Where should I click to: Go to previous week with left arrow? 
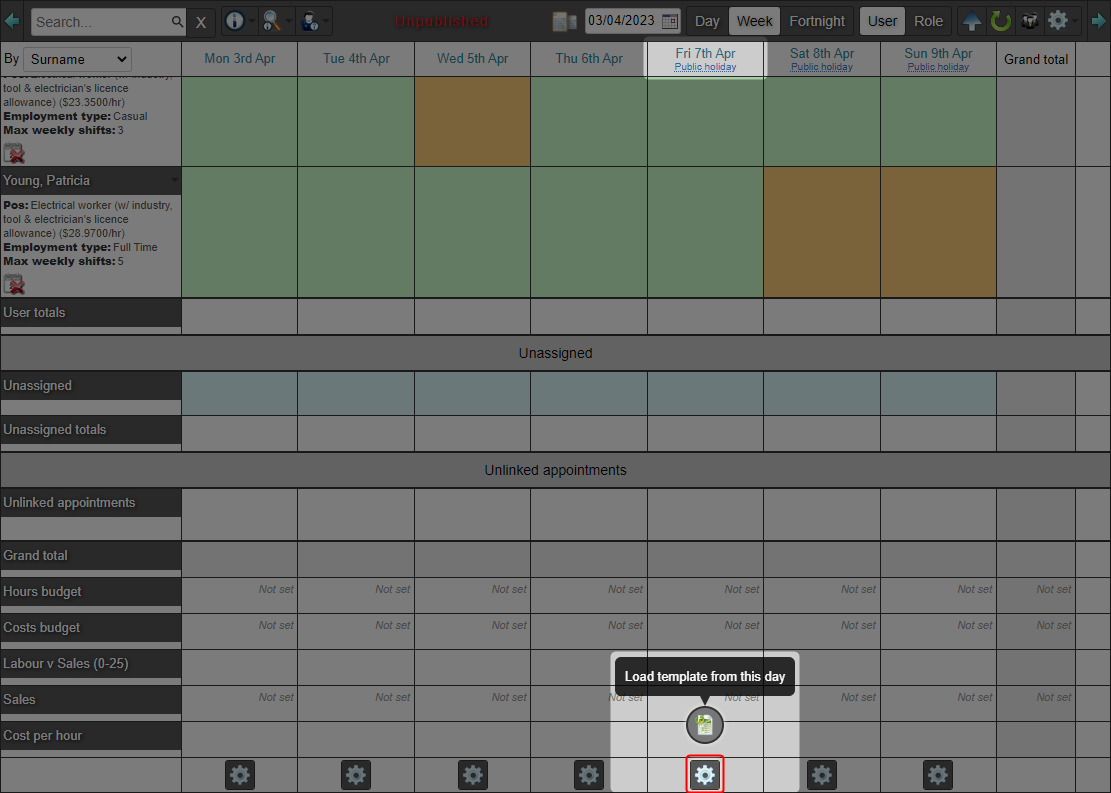[x=12, y=21]
